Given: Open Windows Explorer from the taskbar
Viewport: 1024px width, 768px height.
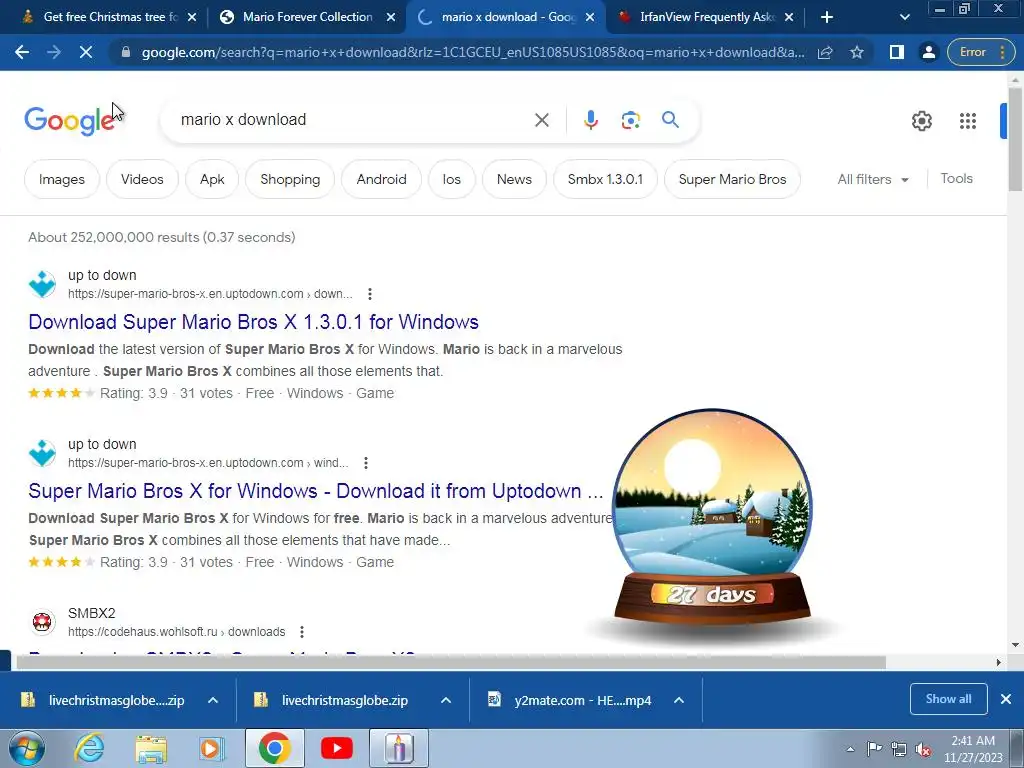Looking at the screenshot, I should pyautogui.click(x=151, y=748).
